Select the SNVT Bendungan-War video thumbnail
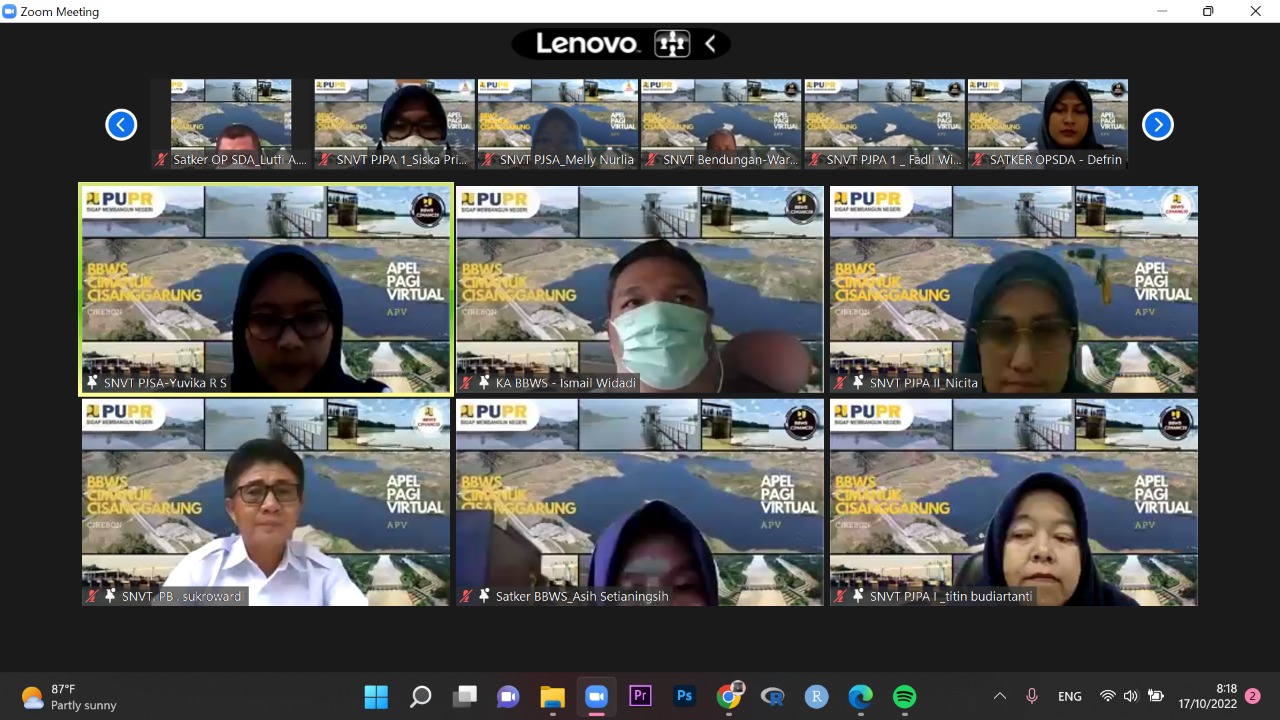Image resolution: width=1280 pixels, height=720 pixels. tap(720, 124)
